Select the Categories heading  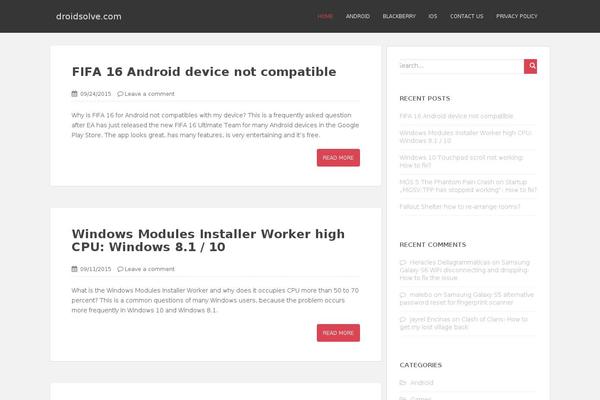click(421, 365)
